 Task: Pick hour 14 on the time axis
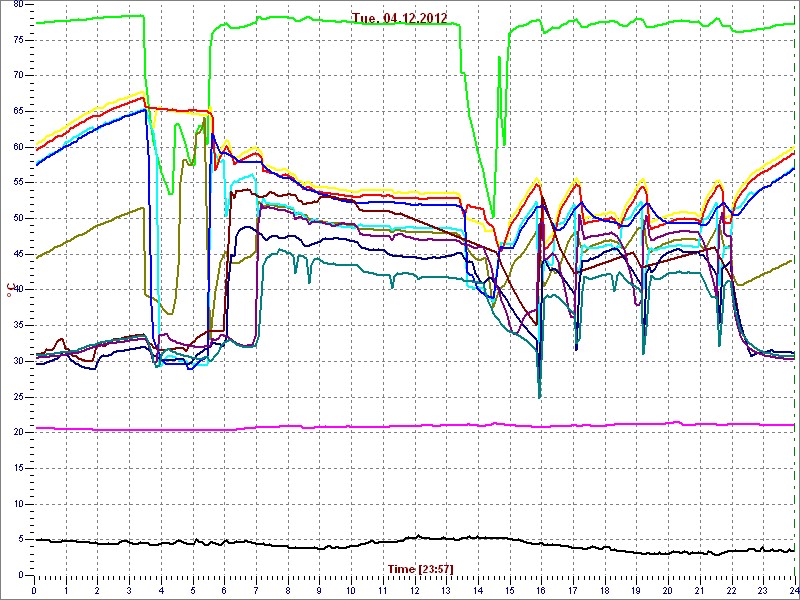point(478,591)
